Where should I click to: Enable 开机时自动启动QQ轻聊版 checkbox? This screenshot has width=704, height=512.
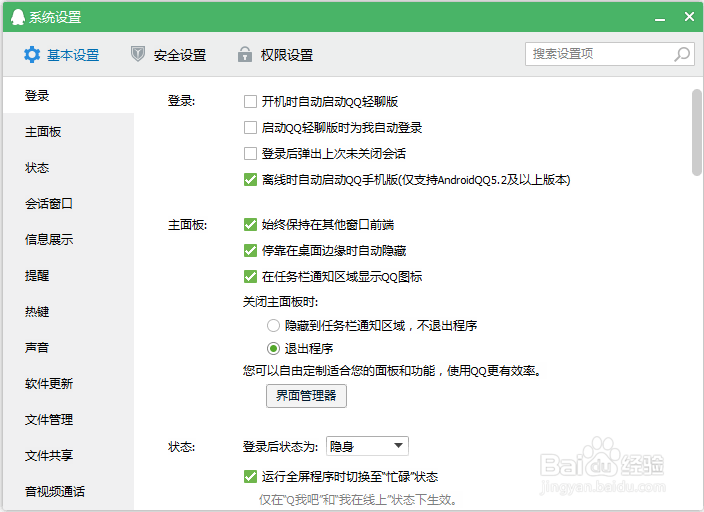tap(251, 102)
